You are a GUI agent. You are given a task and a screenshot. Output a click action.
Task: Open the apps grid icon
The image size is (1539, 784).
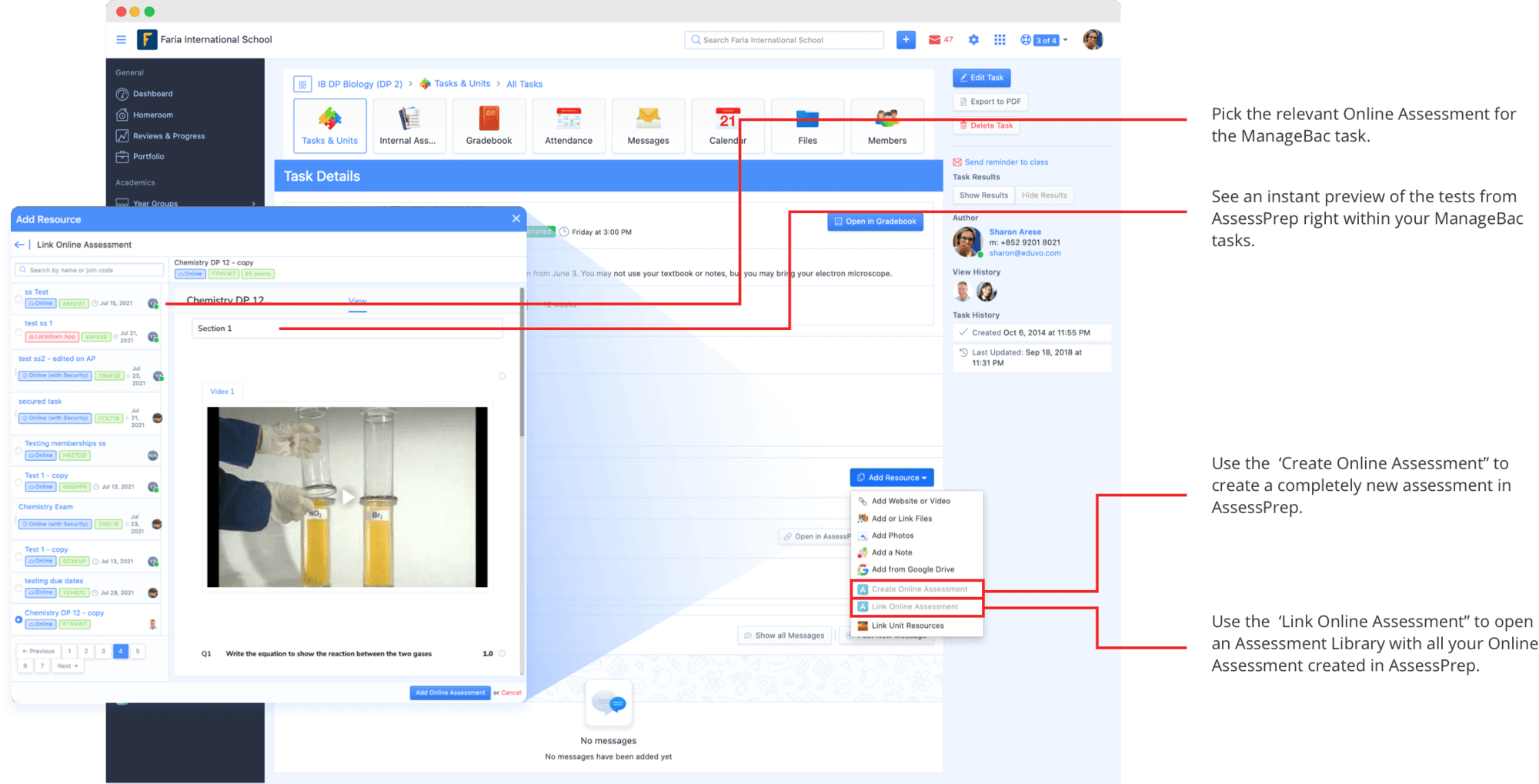(1000, 40)
